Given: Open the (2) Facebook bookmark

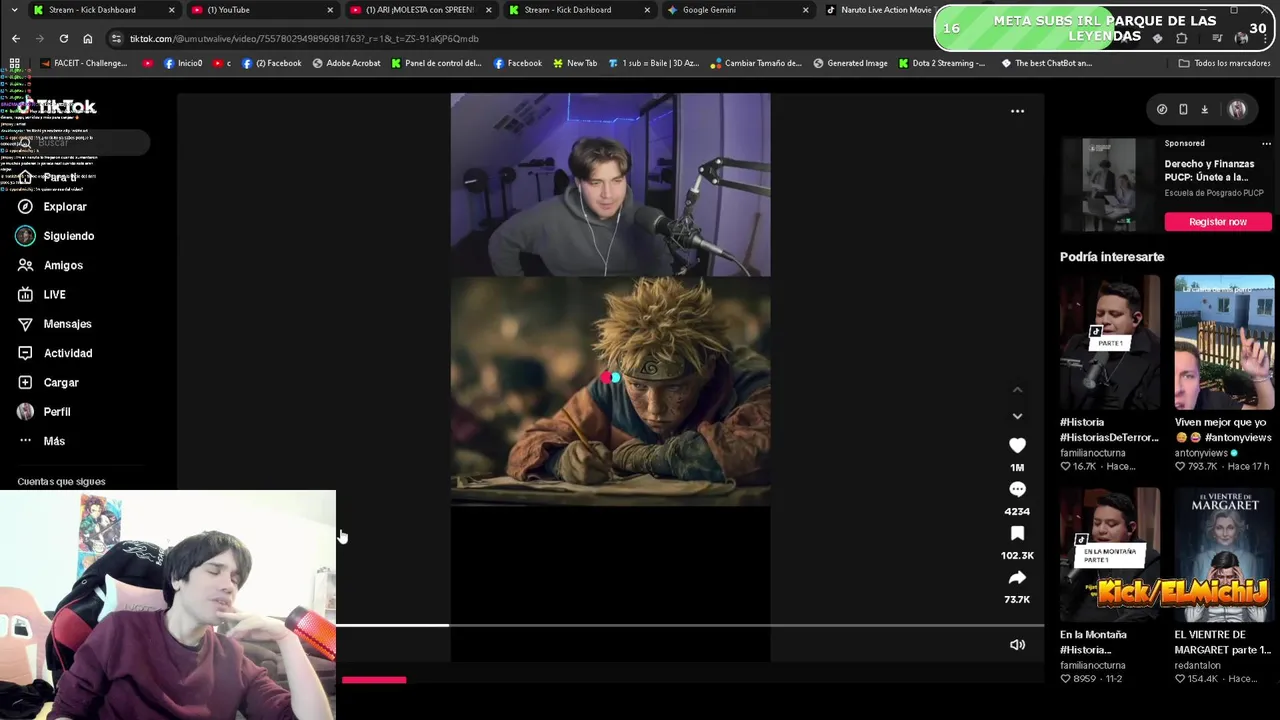Looking at the screenshot, I should 272,63.
